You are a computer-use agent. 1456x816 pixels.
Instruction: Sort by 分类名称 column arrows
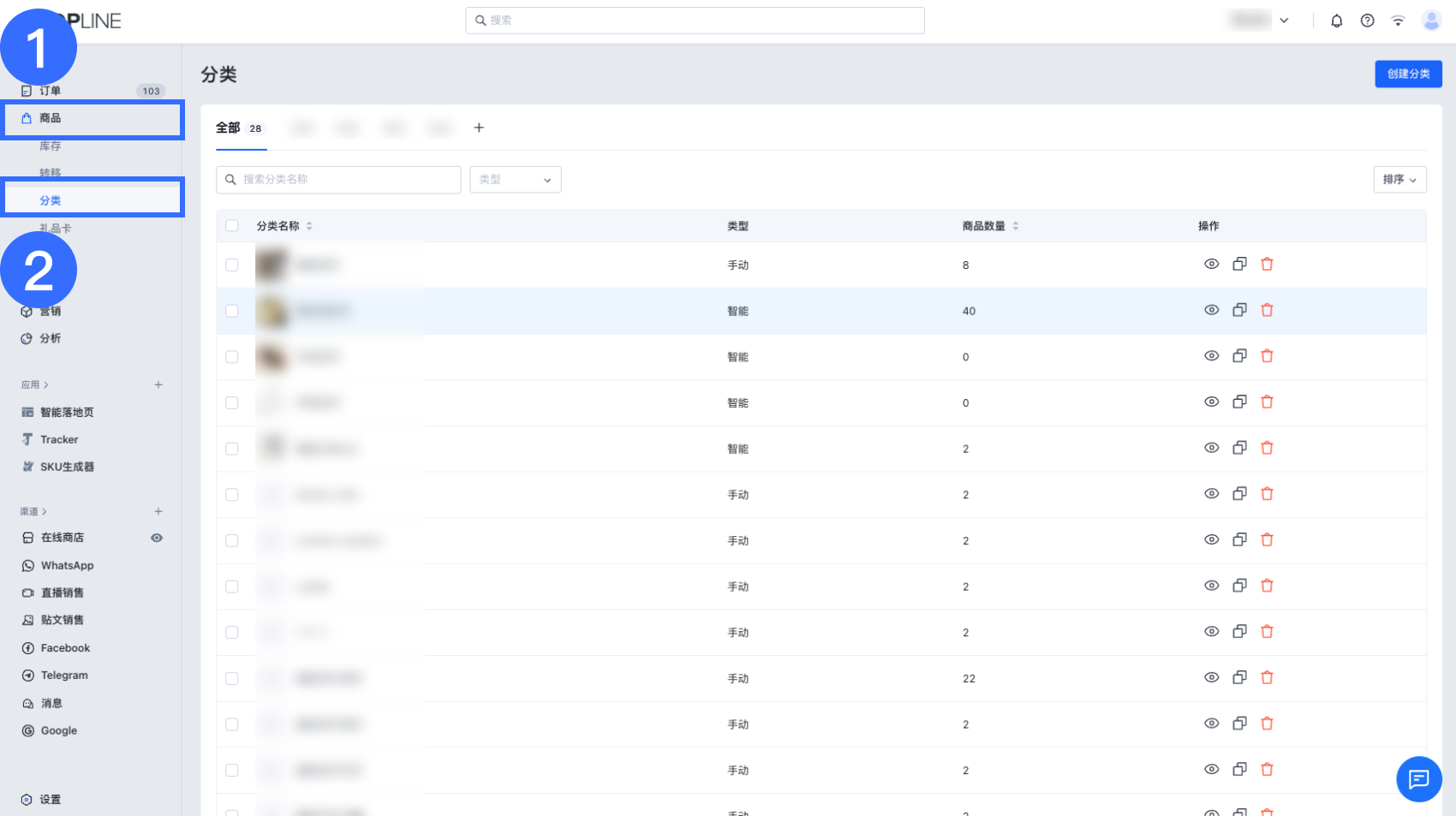click(309, 226)
